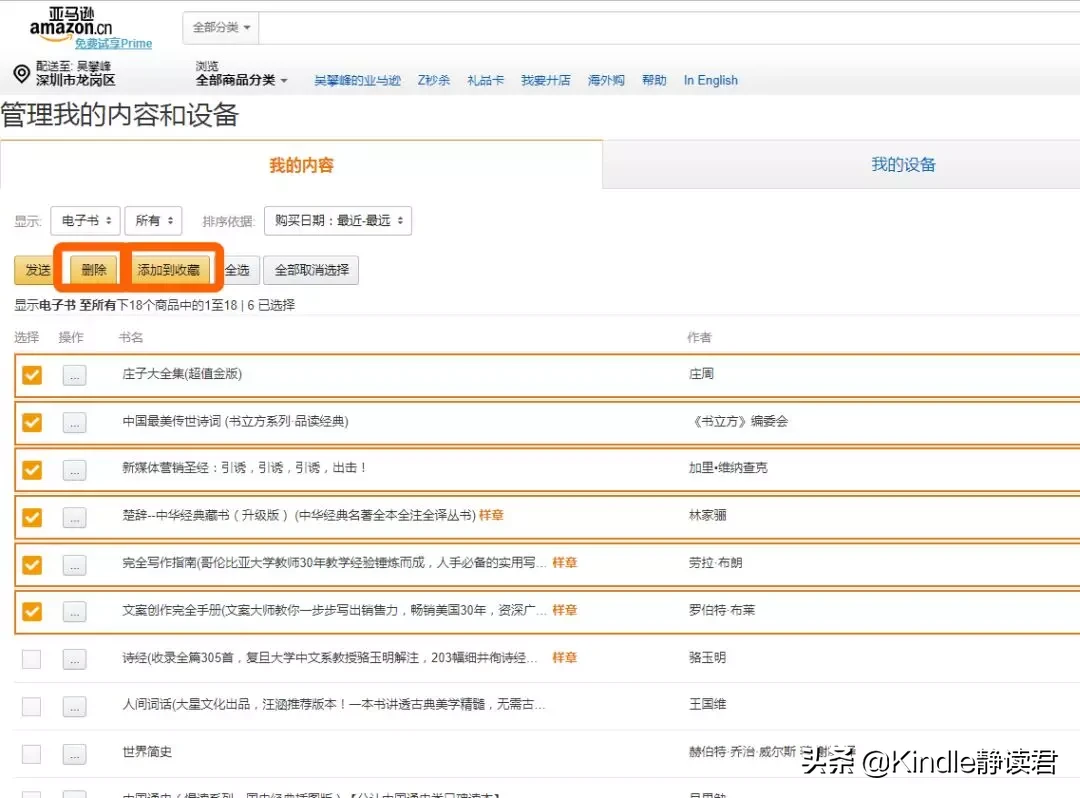Check the checkbox next to 诗经
Viewport: 1080px width, 798px height.
(31, 658)
